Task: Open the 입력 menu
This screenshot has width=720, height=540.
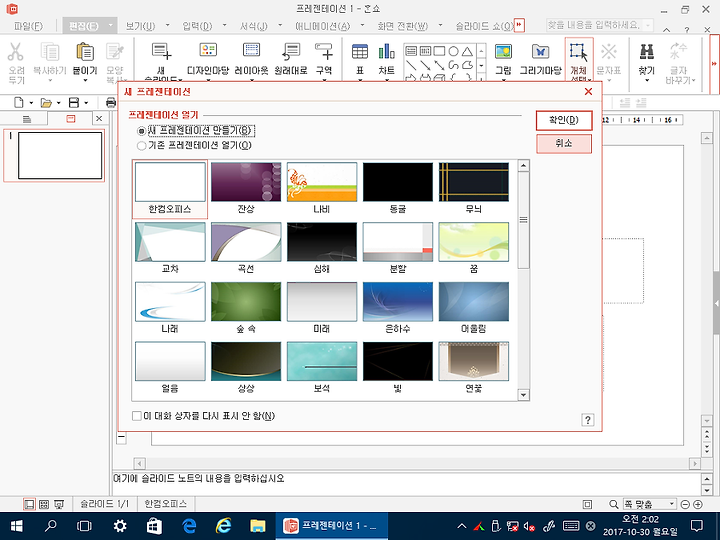Action: click(x=197, y=26)
